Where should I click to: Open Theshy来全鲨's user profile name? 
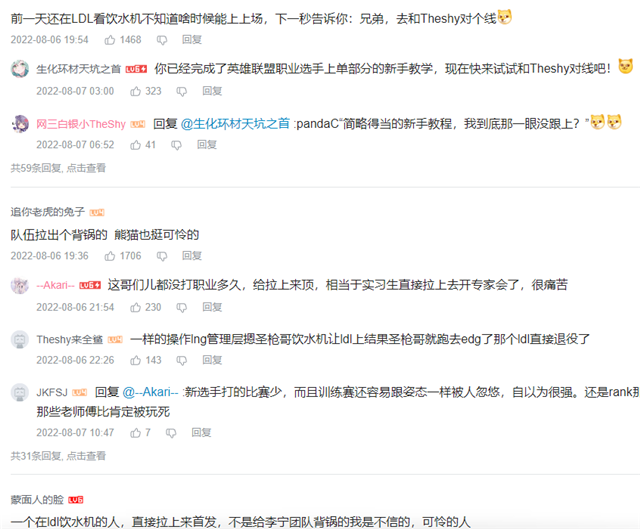point(69,340)
